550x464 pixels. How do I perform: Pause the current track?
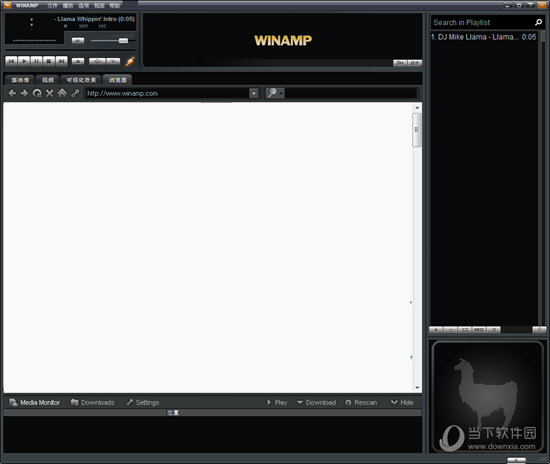point(36,61)
